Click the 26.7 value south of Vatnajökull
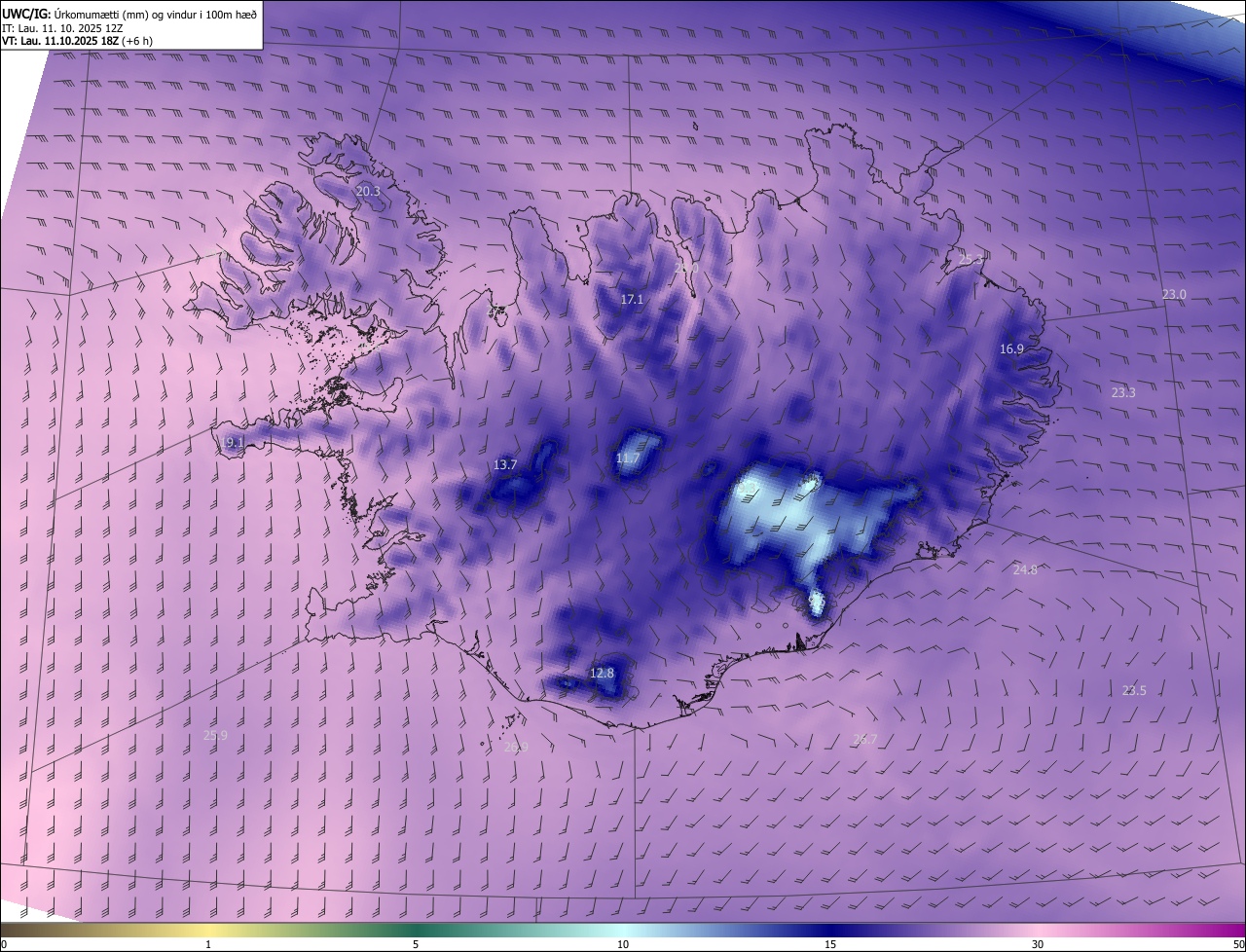This screenshot has height=952, width=1246. pos(864,740)
